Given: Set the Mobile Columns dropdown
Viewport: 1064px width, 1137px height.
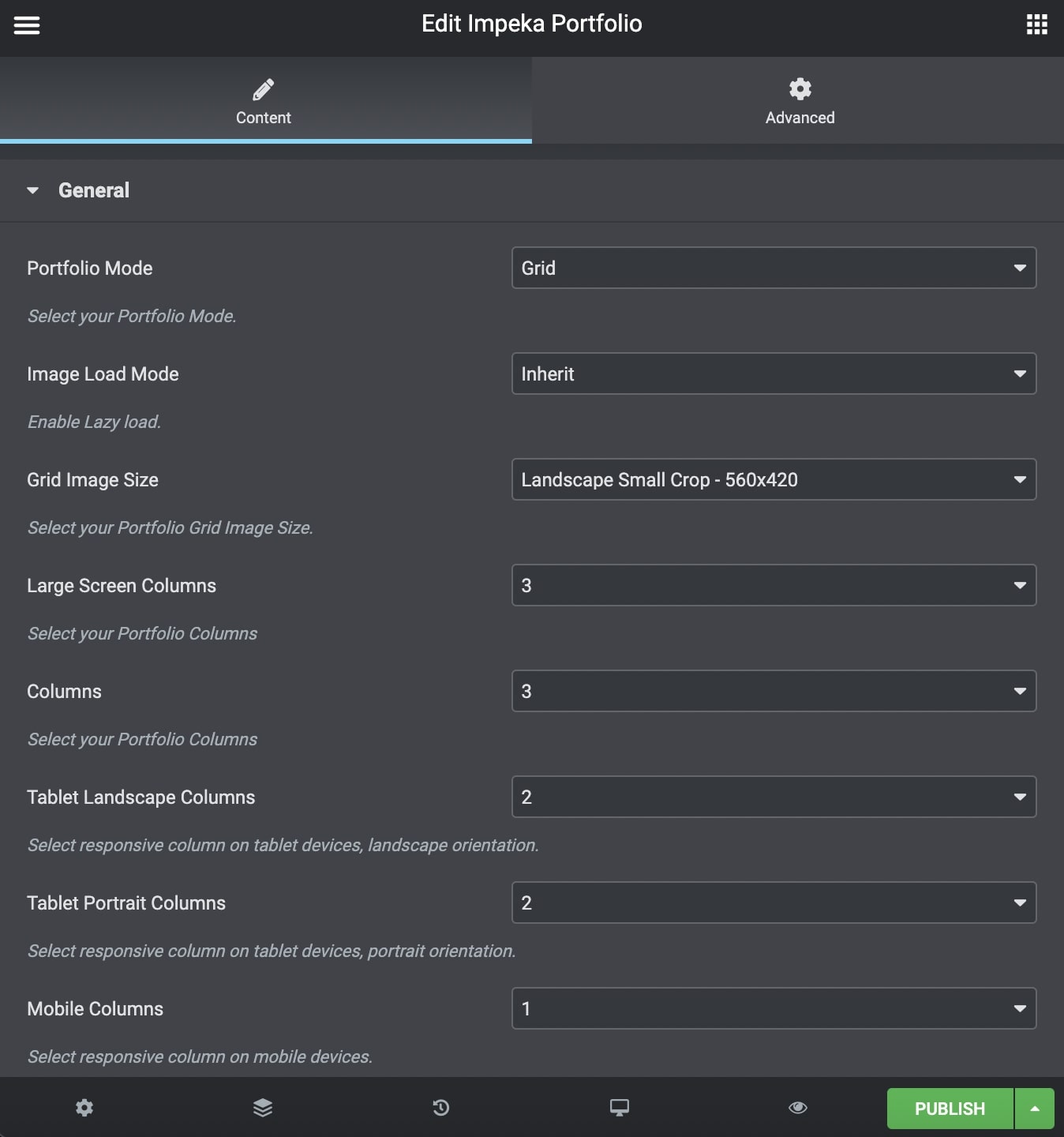Looking at the screenshot, I should click(x=774, y=1009).
